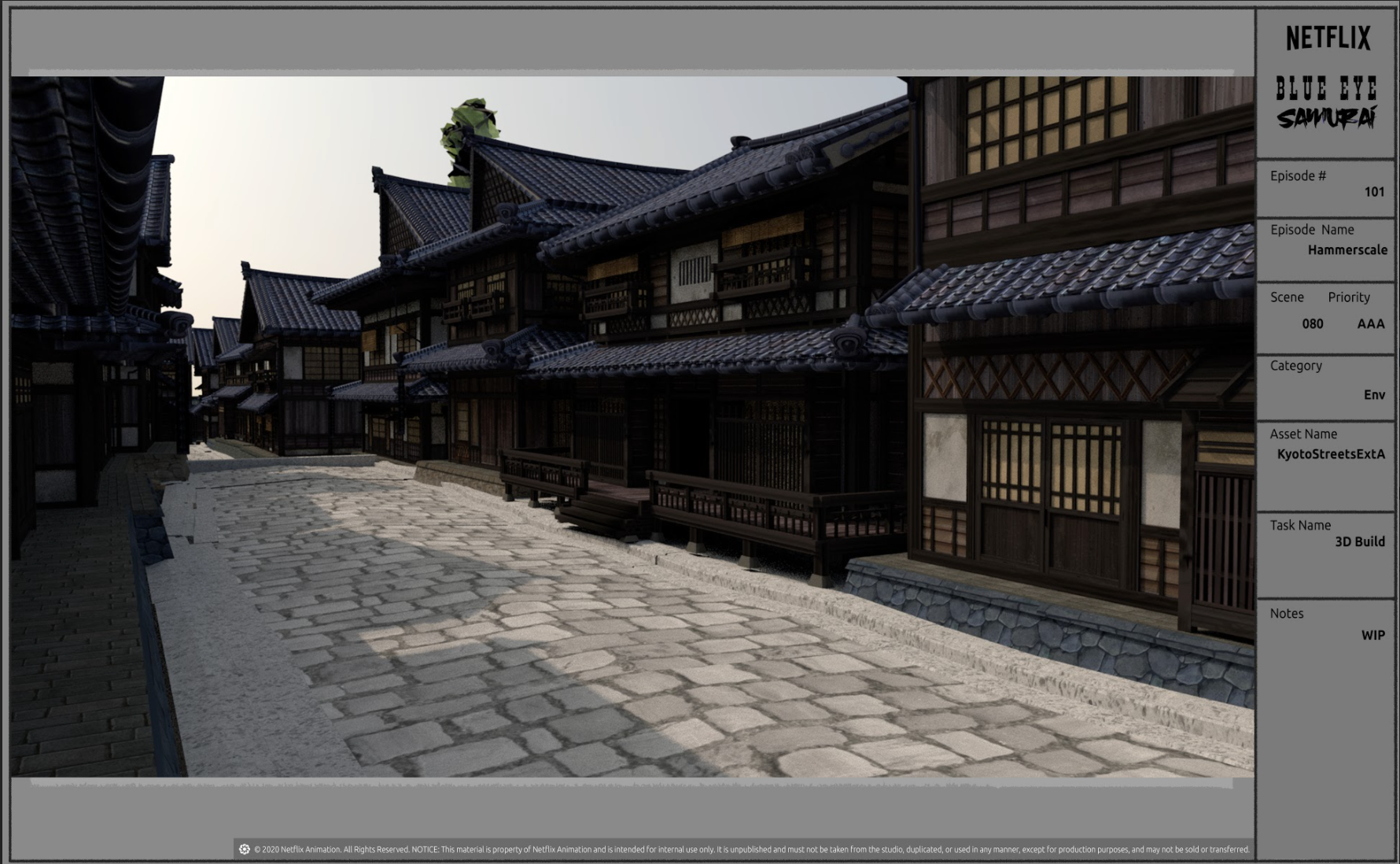Select category value 'Env'
This screenshot has height=864, width=1400.
pos(1374,395)
